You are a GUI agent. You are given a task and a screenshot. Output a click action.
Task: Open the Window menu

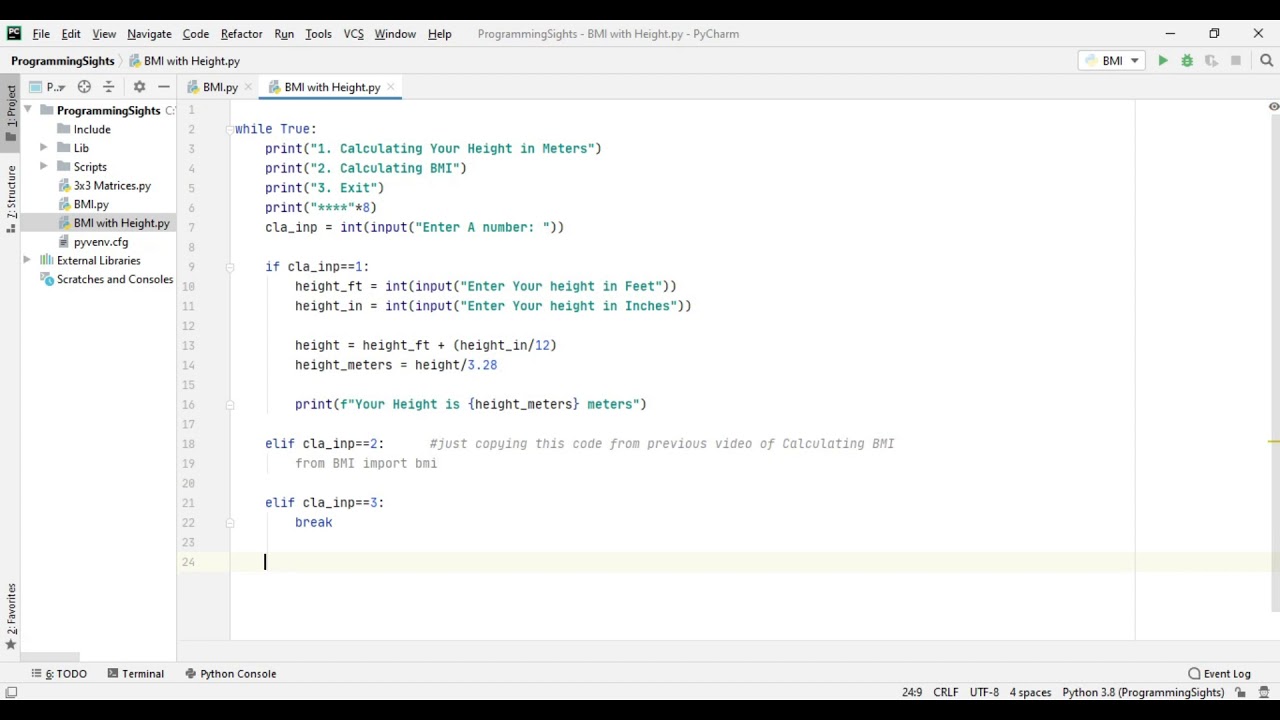(x=395, y=34)
